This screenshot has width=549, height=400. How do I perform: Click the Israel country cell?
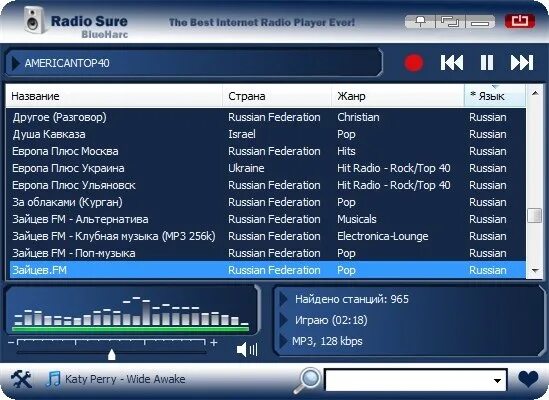242,134
